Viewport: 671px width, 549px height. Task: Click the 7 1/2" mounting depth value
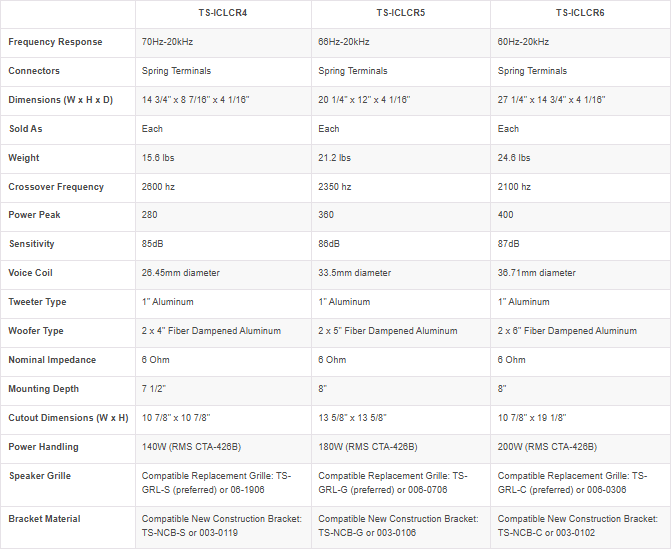[153, 389]
